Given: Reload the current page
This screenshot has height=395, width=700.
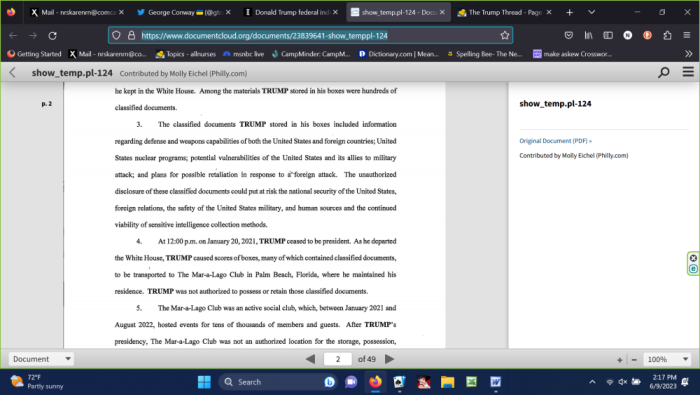Looking at the screenshot, I should click(53, 35).
